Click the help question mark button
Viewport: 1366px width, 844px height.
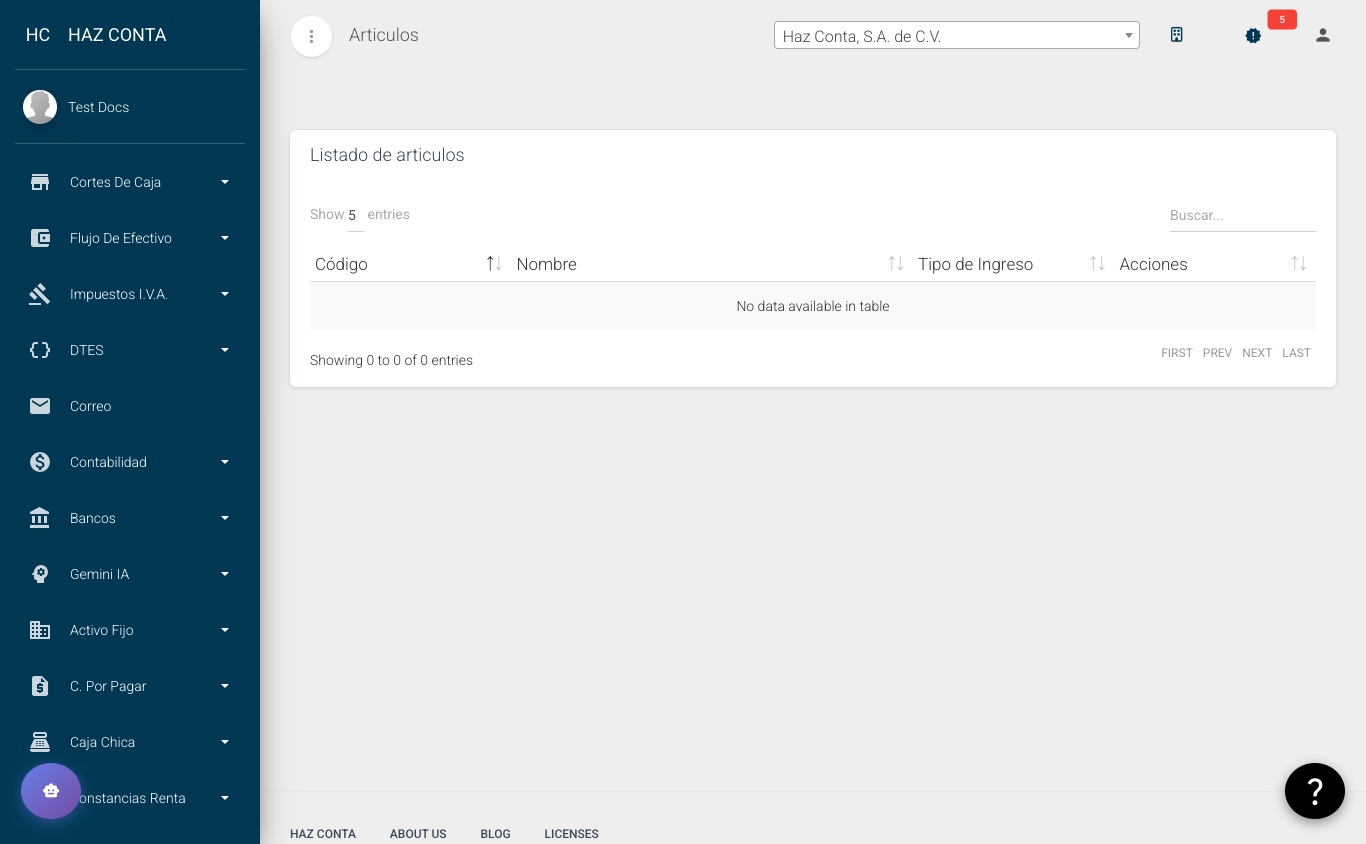click(1315, 791)
